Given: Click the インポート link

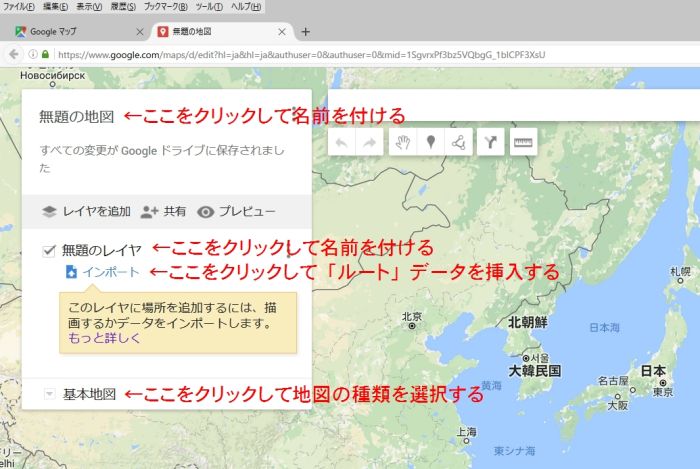Looking at the screenshot, I should [111, 272].
